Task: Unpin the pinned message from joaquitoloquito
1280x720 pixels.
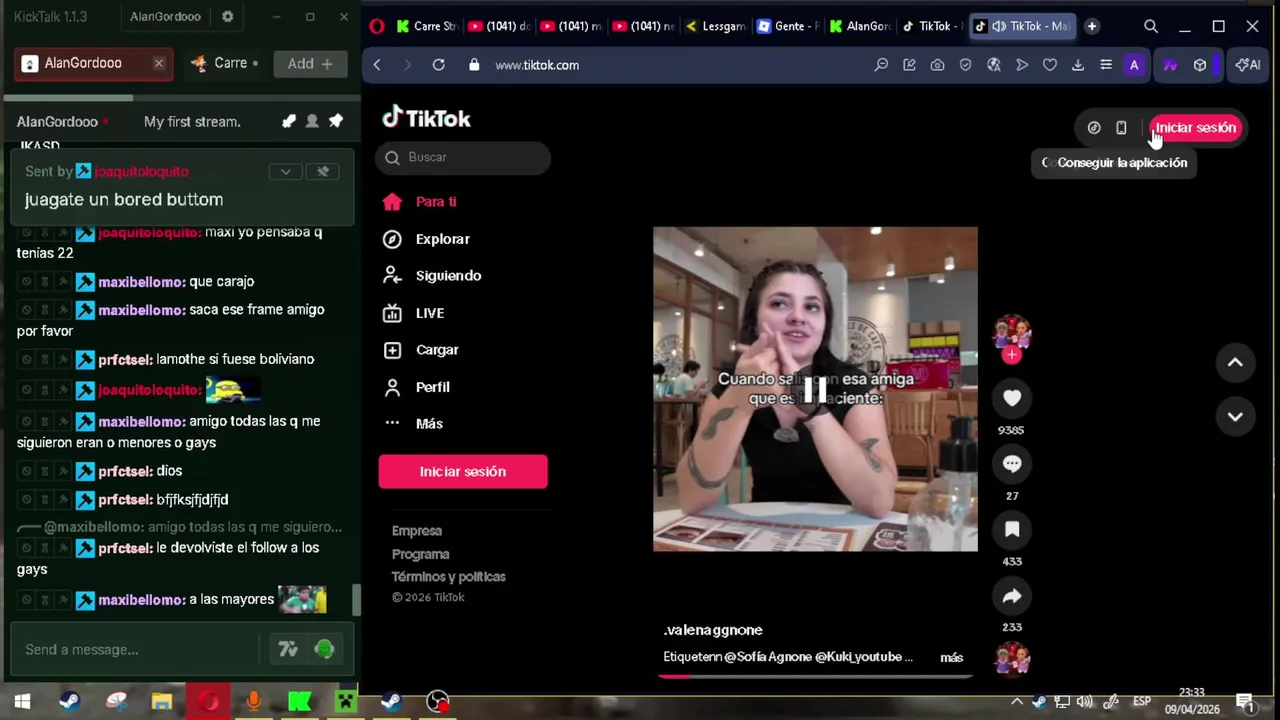Action: (x=323, y=172)
